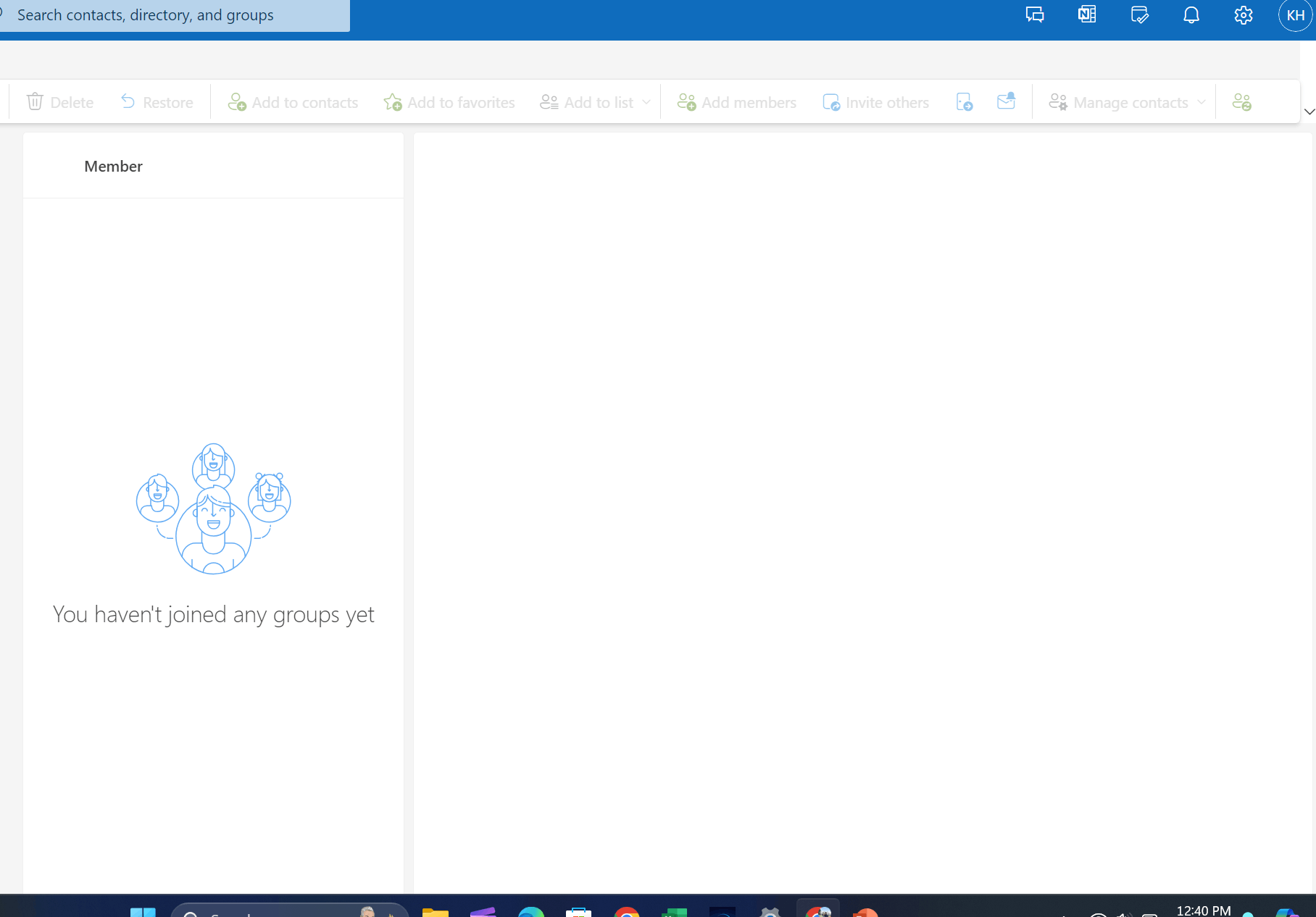Click the leave group door icon
Viewport: 1316px width, 917px height.
pos(965,102)
